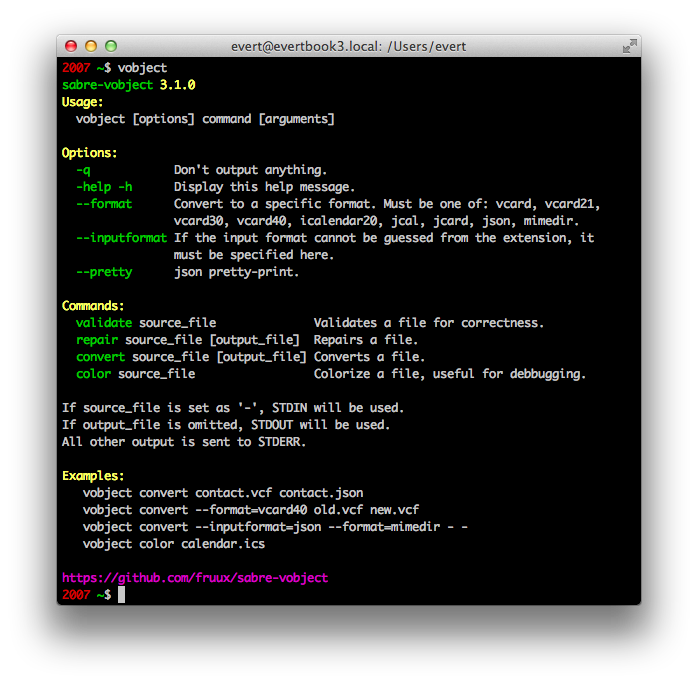Click the 'STDOUT will be used' line

(x=226, y=425)
